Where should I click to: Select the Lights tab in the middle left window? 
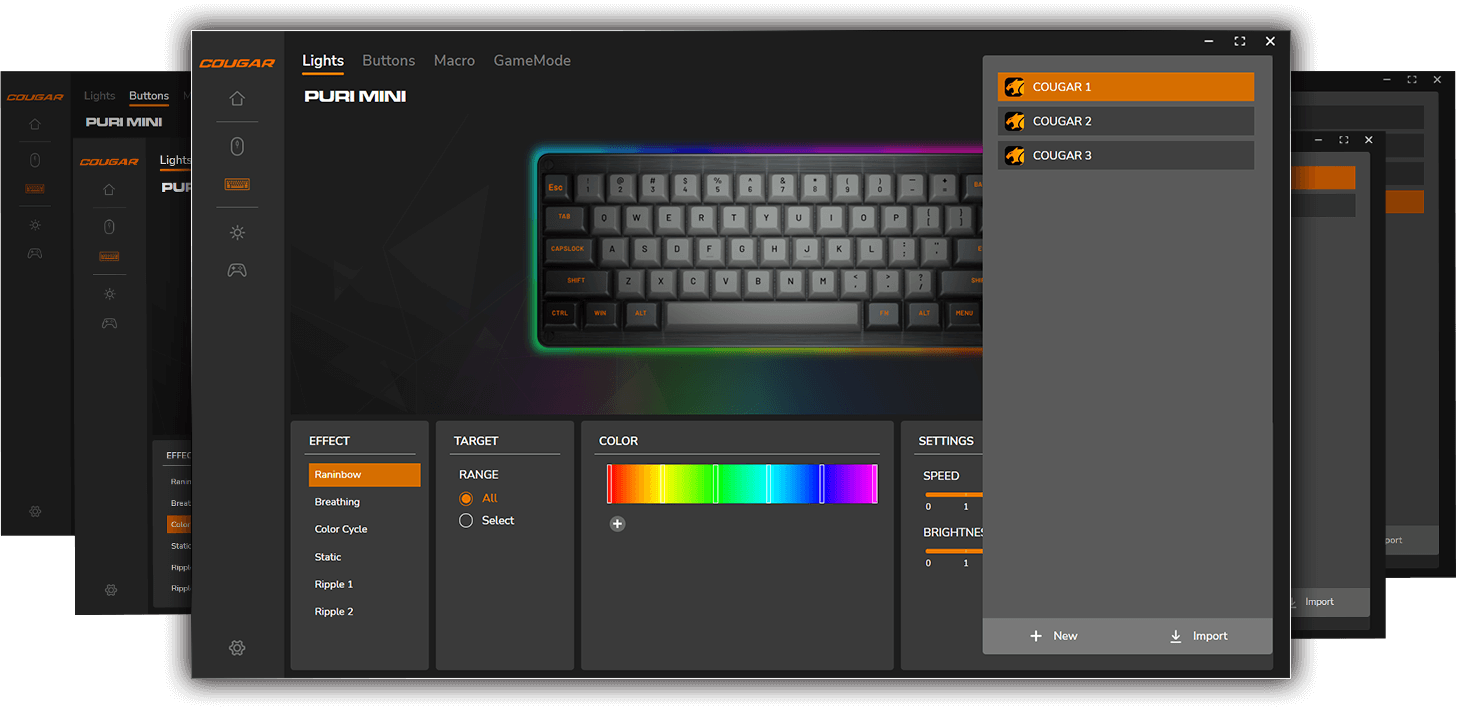click(175, 160)
